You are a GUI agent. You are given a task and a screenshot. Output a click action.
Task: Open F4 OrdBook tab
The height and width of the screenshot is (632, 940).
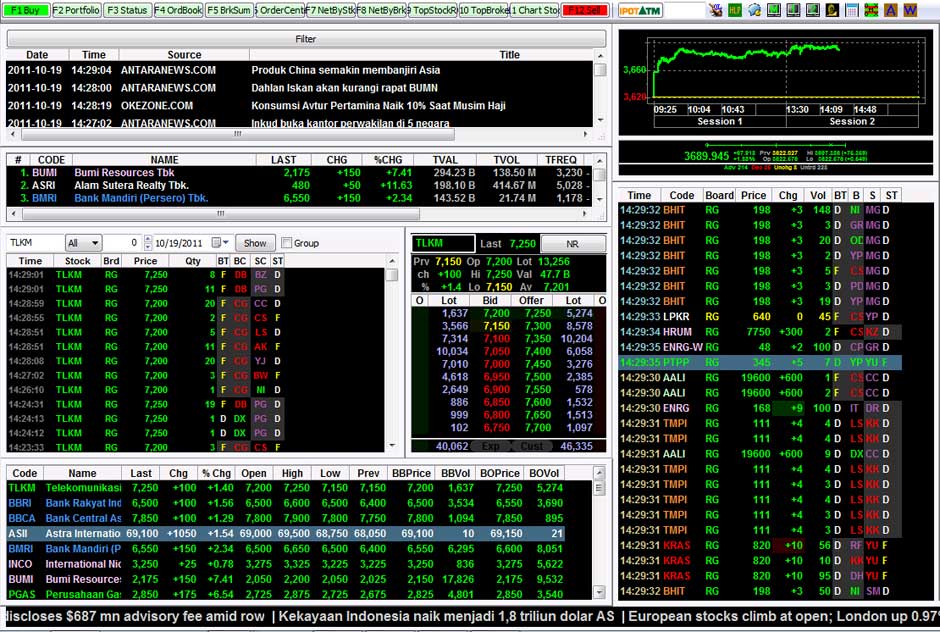[x=178, y=10]
